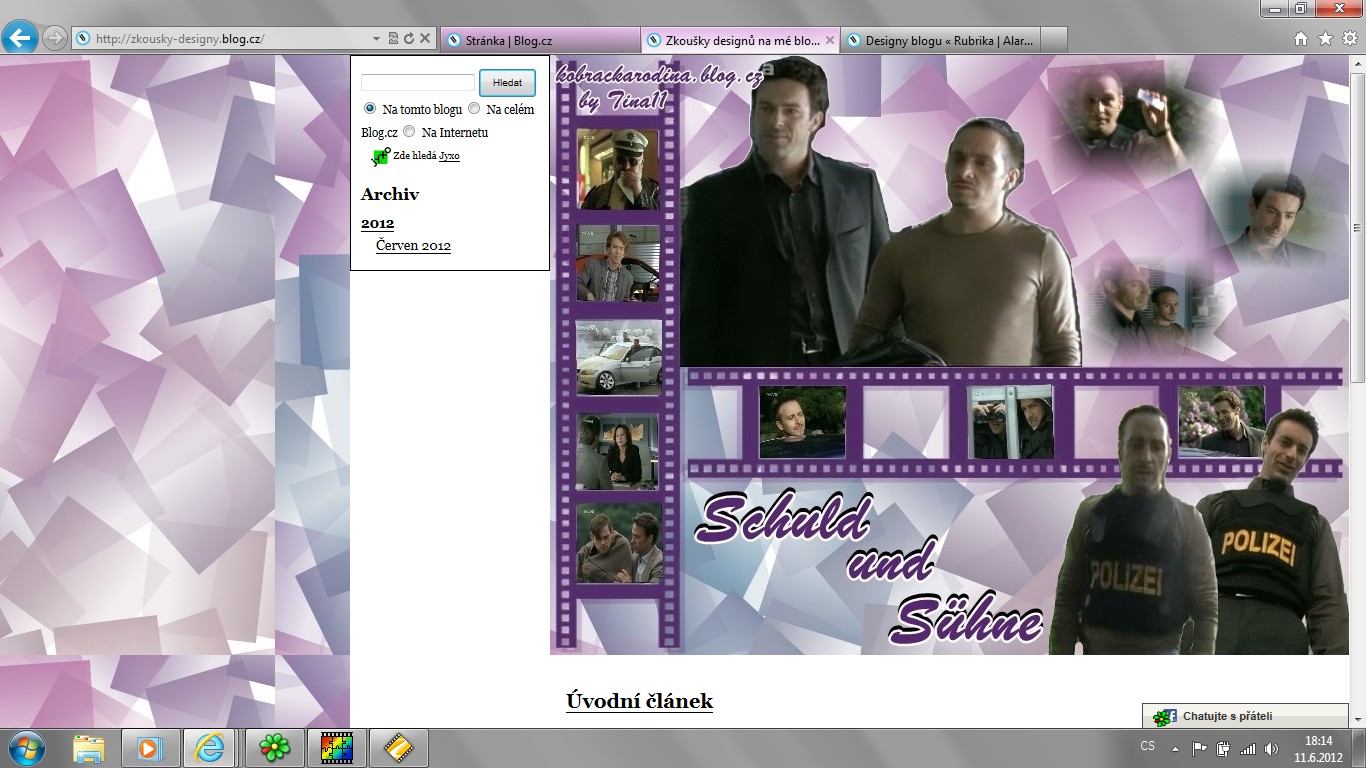This screenshot has height=768, width=1366.
Task: Click the policeman saluting filmstrip thumbnail
Action: (x=618, y=169)
